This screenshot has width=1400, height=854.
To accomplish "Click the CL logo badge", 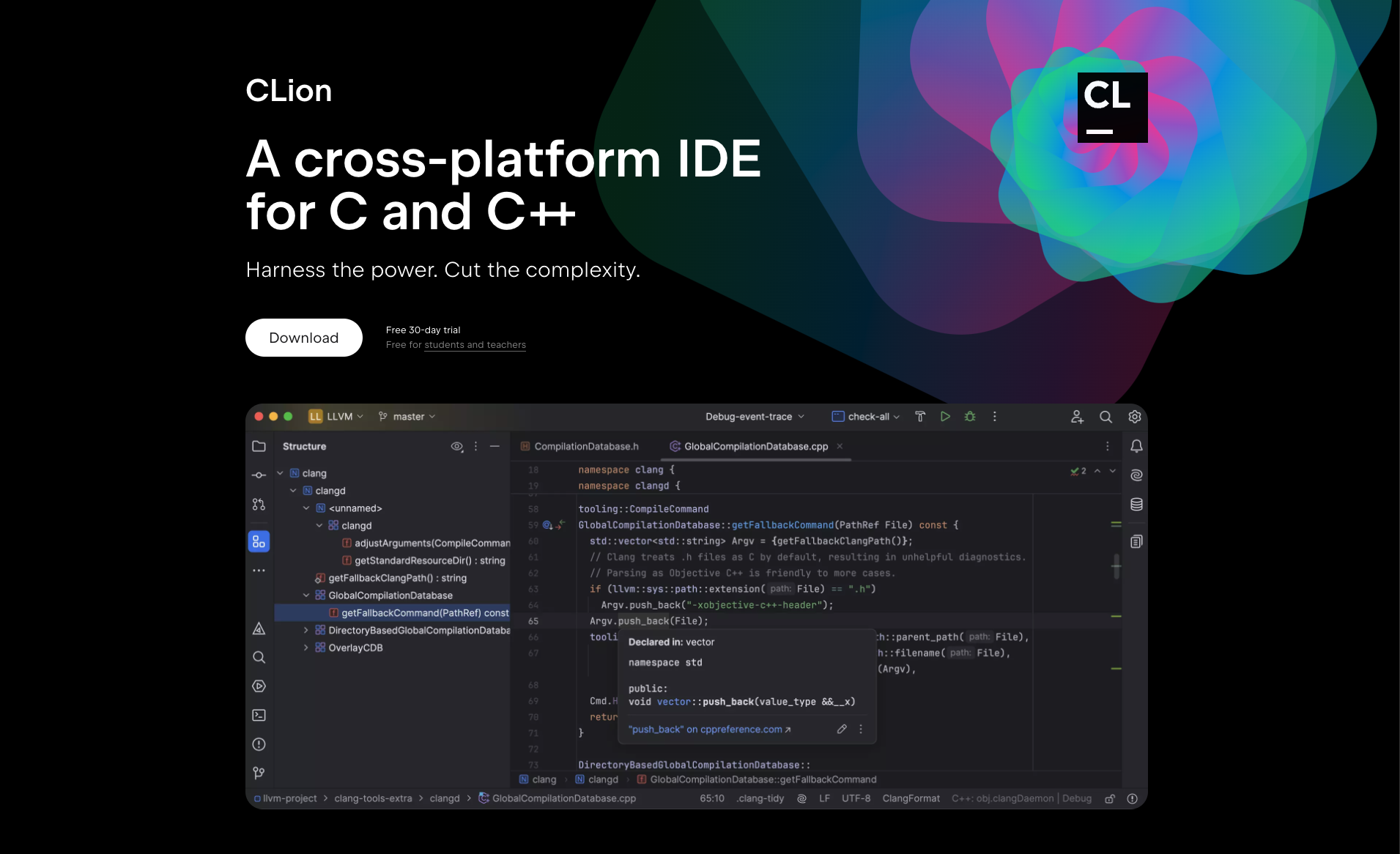I will [x=1112, y=108].
